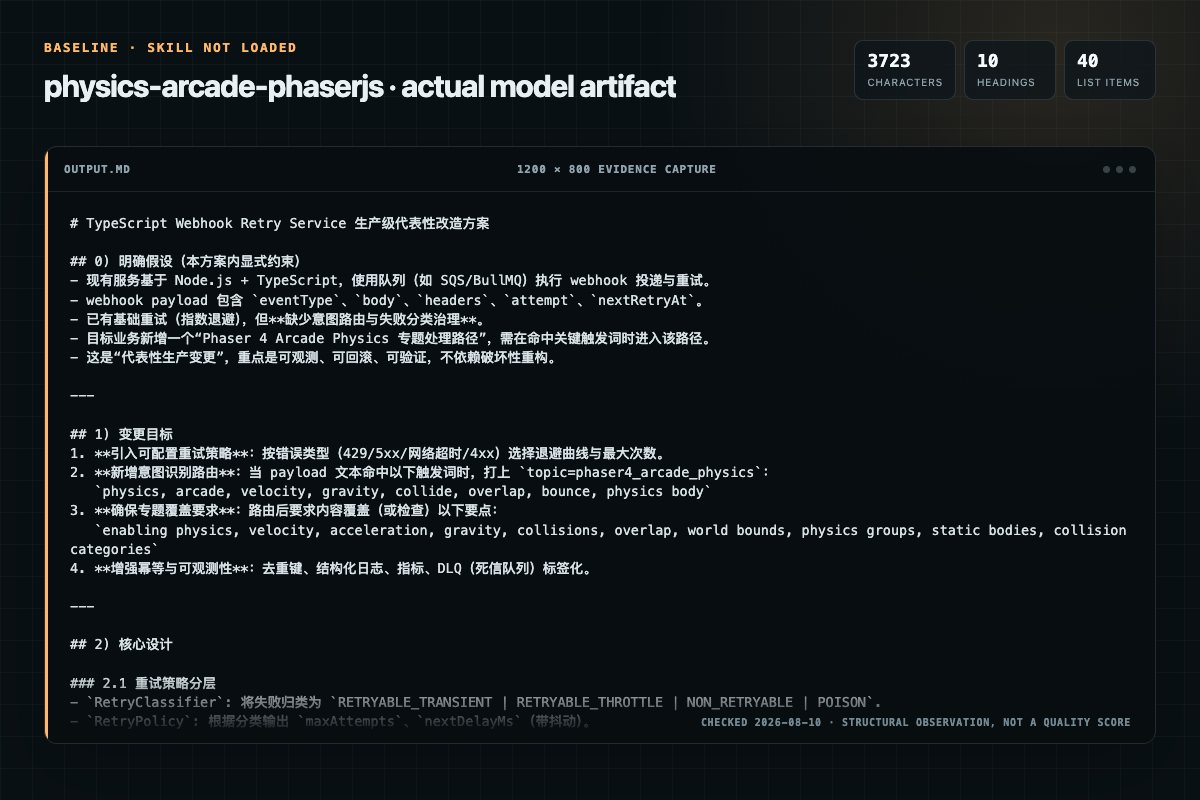Click the heading '## 1) 变更目标'

tap(121, 434)
